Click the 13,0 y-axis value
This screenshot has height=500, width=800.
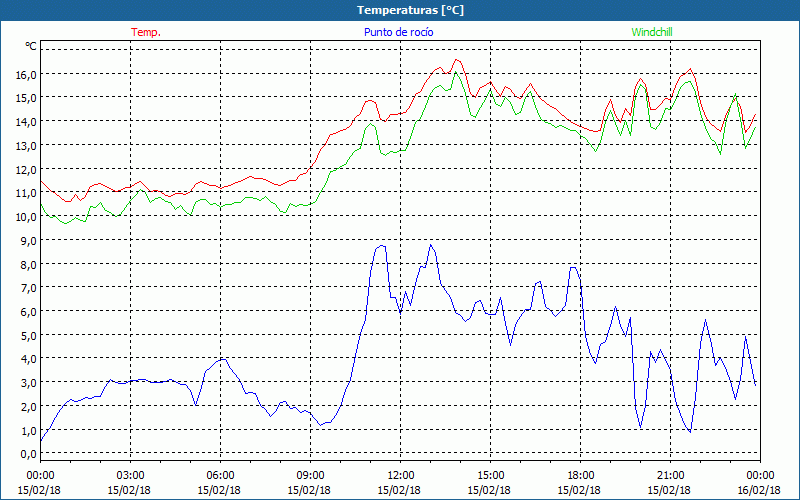click(27, 145)
